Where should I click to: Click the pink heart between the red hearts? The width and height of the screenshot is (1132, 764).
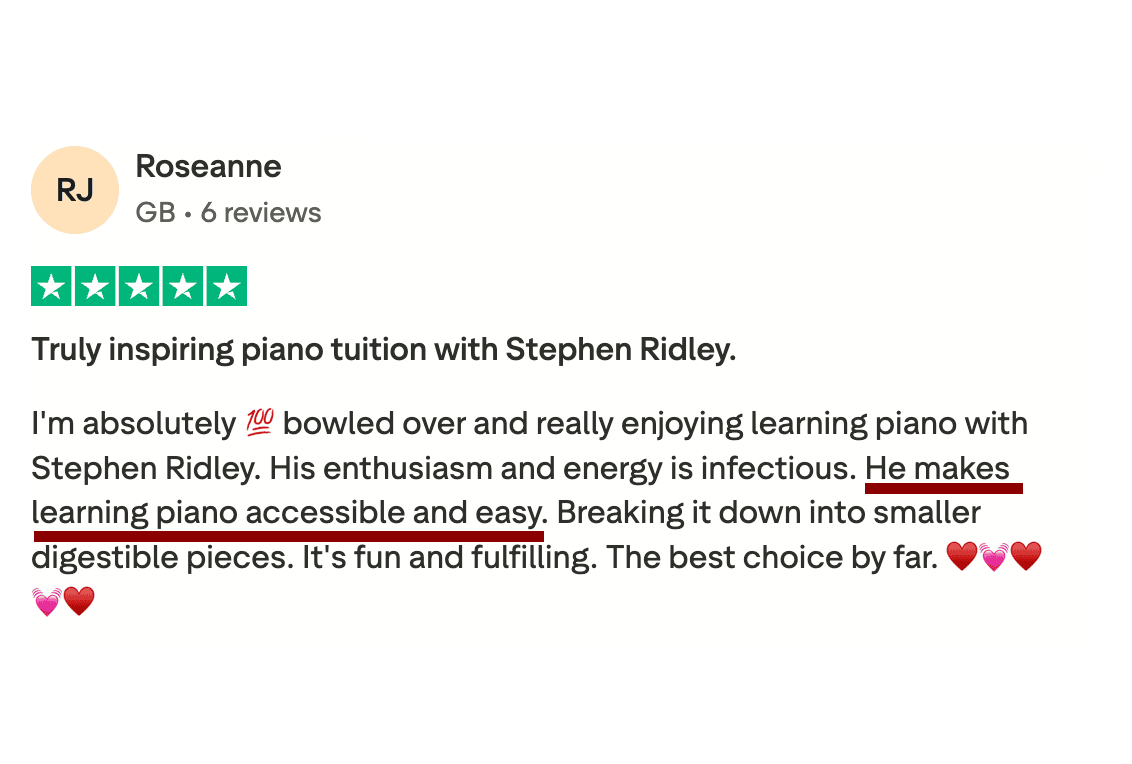coord(994,557)
